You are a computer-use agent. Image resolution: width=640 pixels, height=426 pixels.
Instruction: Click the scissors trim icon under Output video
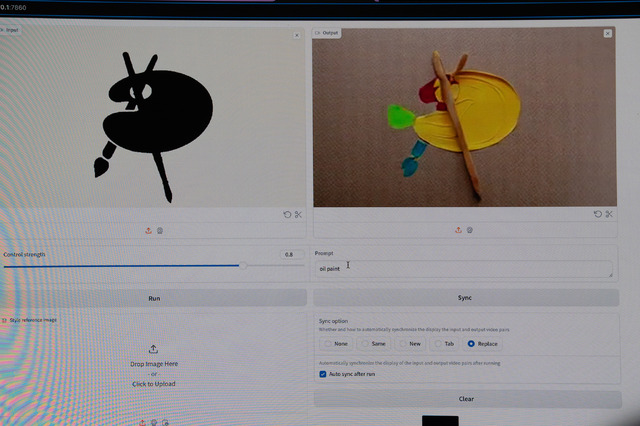[x=609, y=214]
